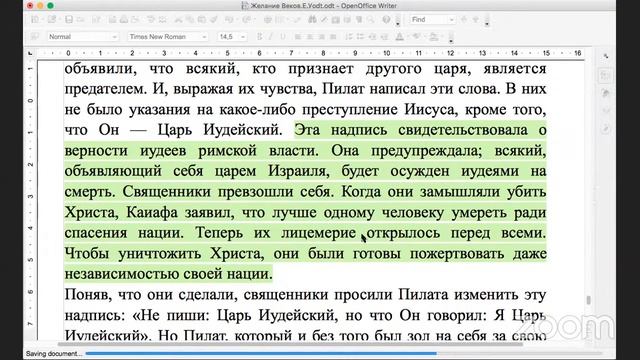Image resolution: width=640 pixels, height=360 pixels.
Task: Open font size dropdown 14,5
Action: (243, 37)
